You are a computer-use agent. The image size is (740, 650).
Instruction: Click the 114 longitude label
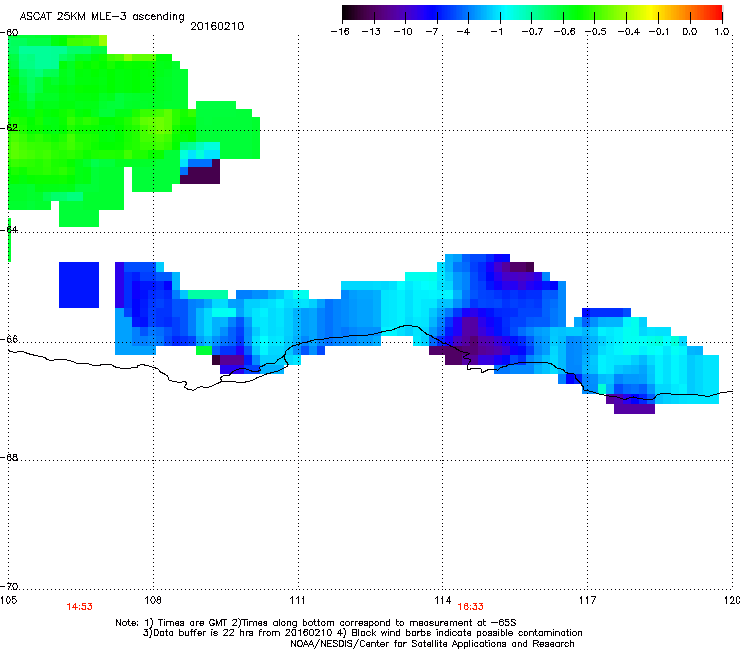pos(443,600)
